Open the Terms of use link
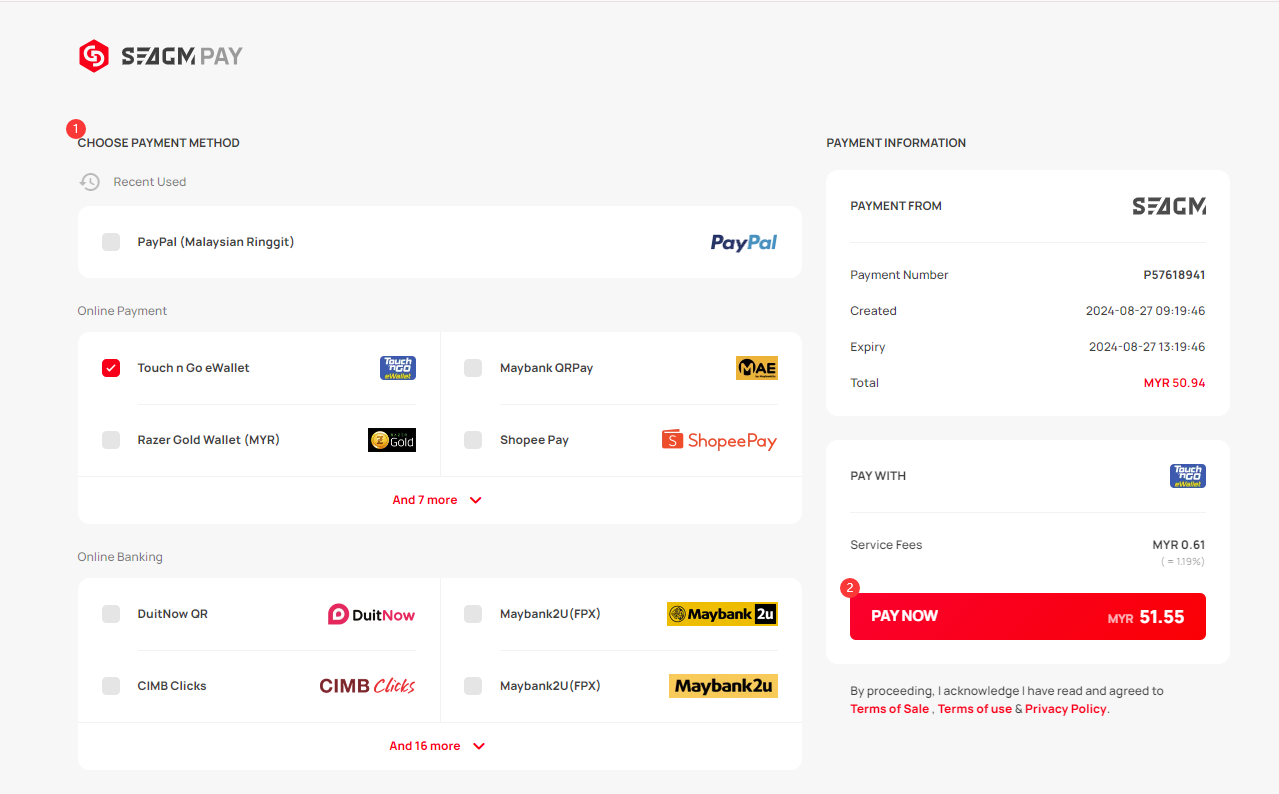This screenshot has width=1279, height=794. tap(974, 709)
